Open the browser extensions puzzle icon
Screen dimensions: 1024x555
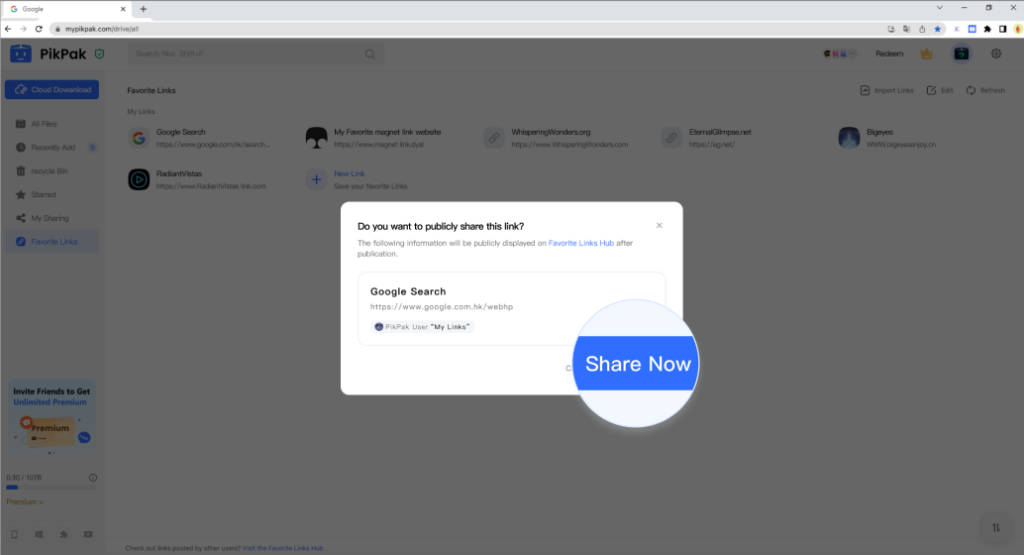pos(988,29)
